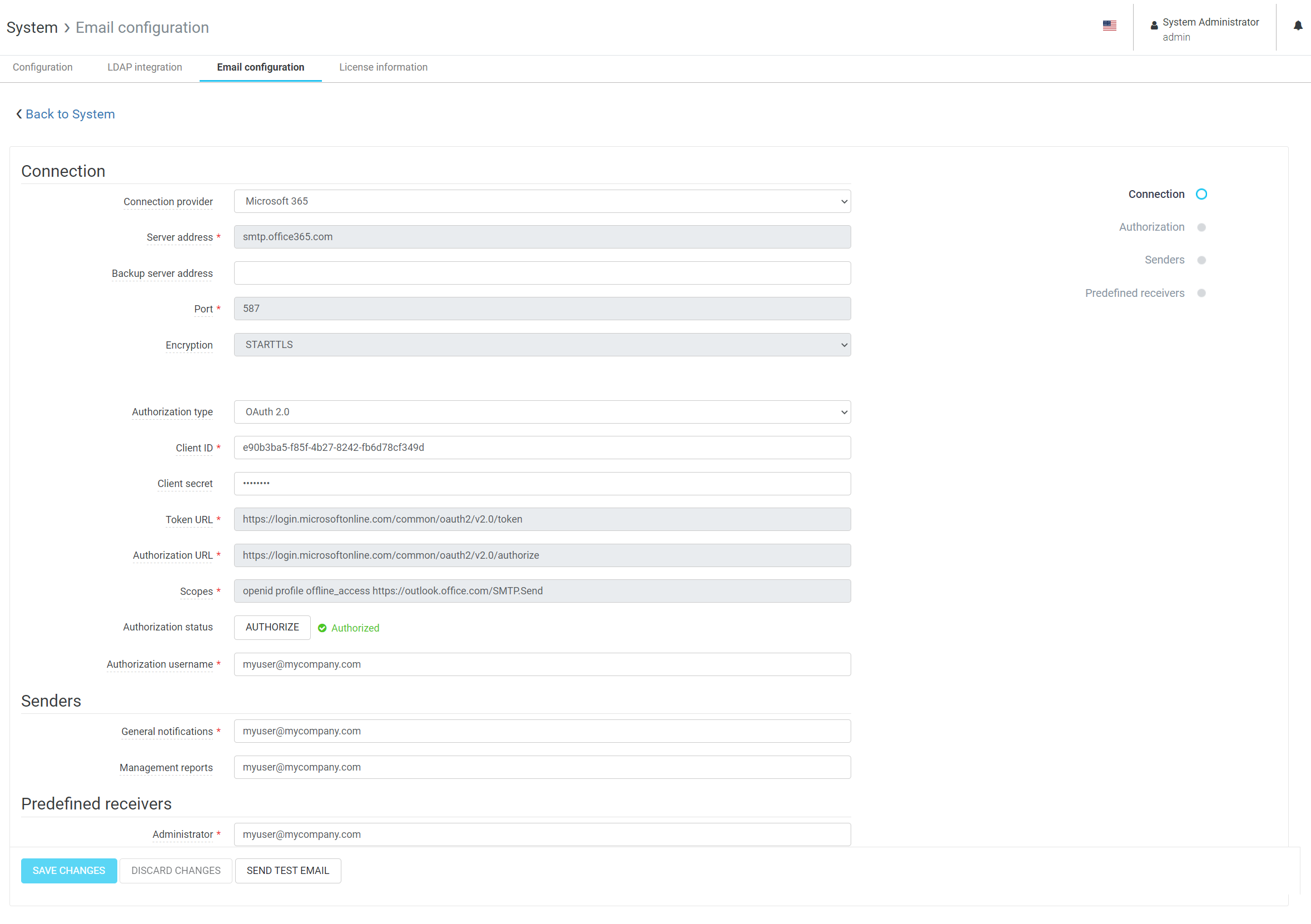Open the notifications bell icon
This screenshot has height=924, width=1311.
pyautogui.click(x=1297, y=26)
